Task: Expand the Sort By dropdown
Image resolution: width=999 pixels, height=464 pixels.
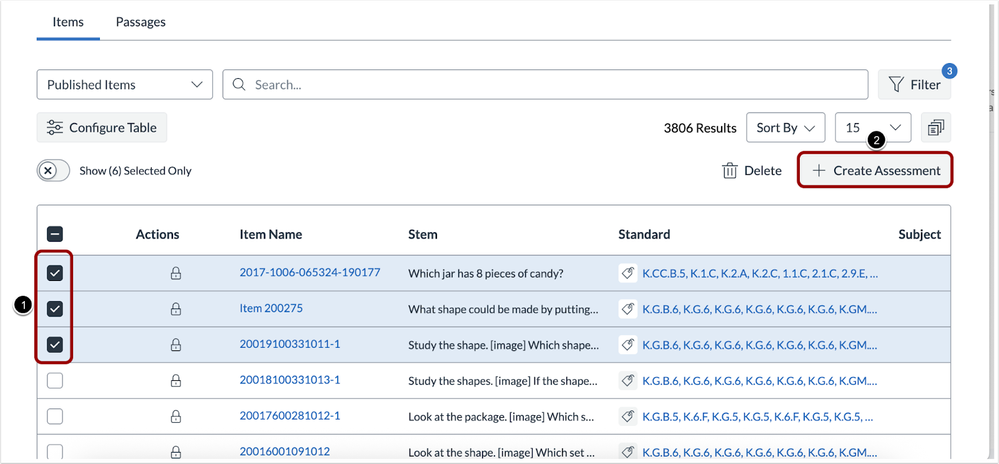Action: click(785, 128)
